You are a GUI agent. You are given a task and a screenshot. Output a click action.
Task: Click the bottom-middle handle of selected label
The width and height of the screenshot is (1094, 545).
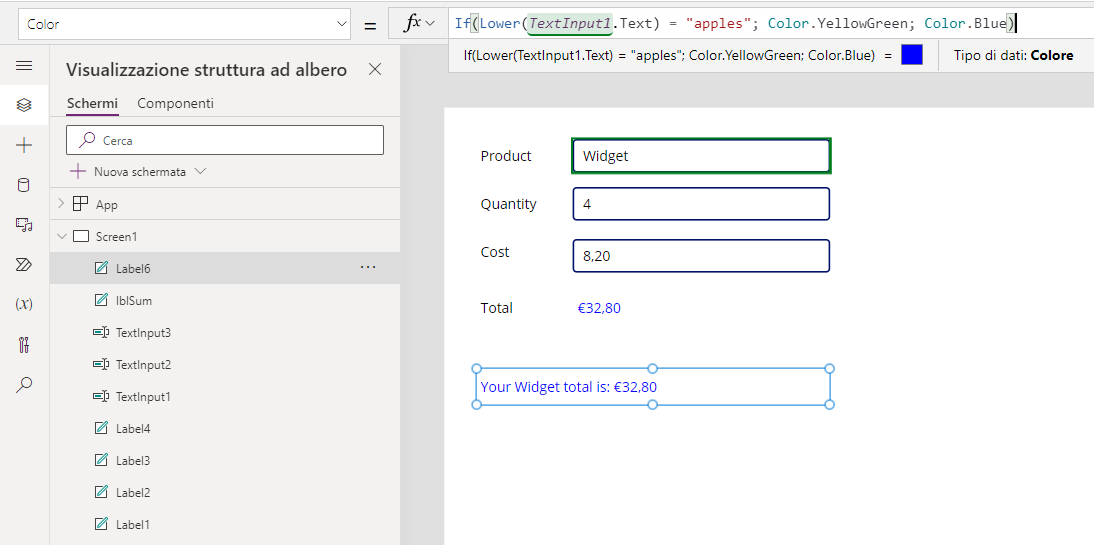point(653,405)
